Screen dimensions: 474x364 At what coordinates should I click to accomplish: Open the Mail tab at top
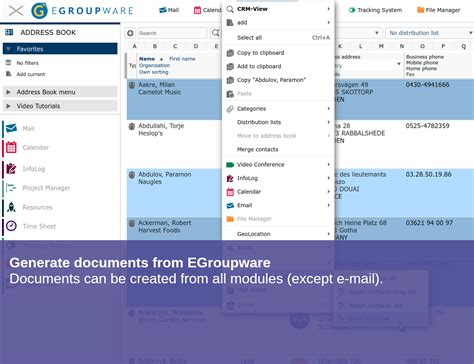tap(169, 10)
